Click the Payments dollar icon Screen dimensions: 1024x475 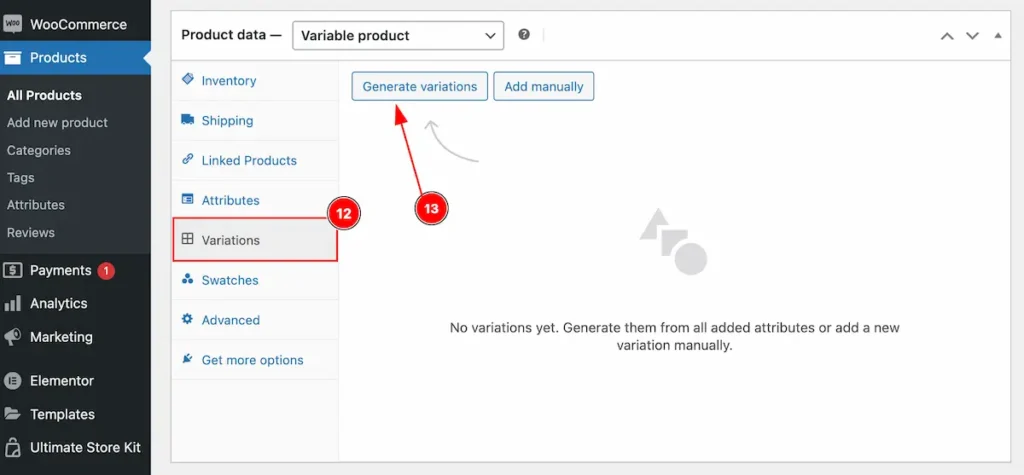[x=12, y=270]
